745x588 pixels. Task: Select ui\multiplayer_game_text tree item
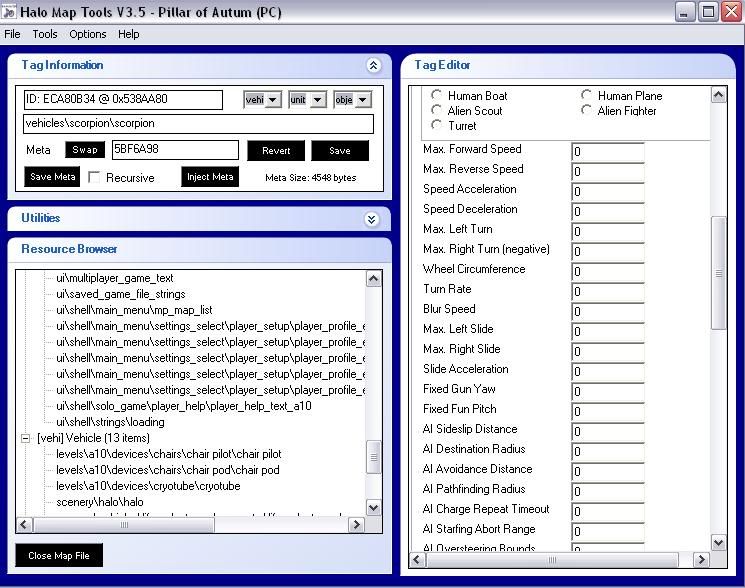[115, 278]
